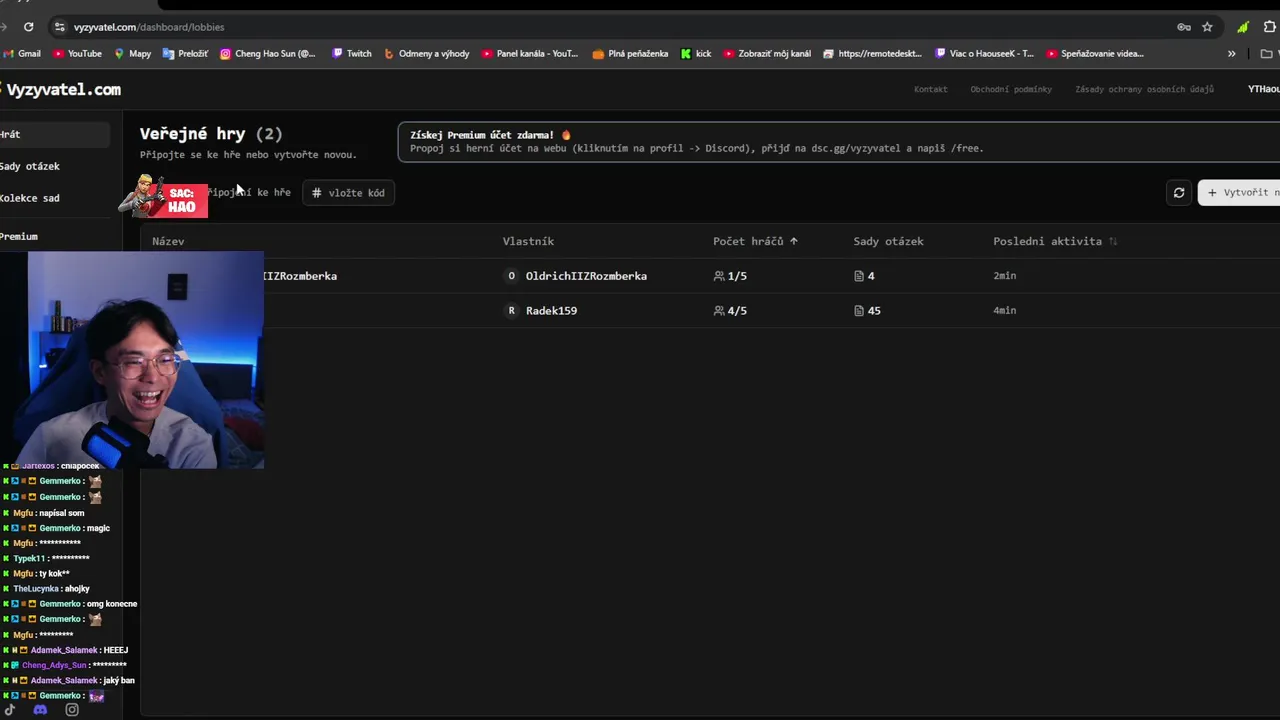Open site information icon in address bar
The height and width of the screenshot is (720, 1280).
coord(60,27)
